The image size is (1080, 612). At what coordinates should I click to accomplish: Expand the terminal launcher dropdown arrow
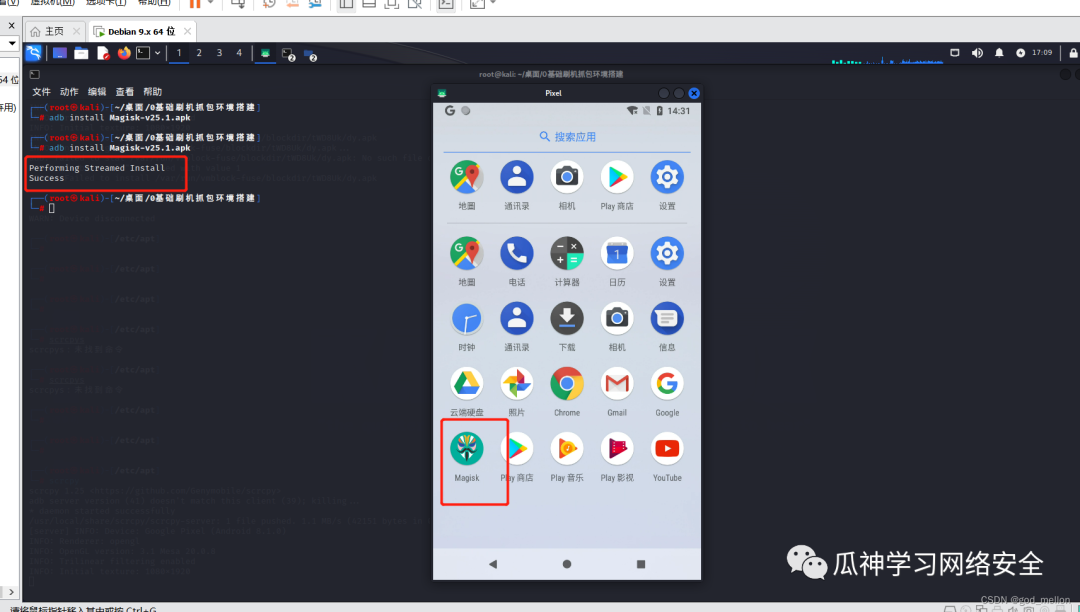coord(158,53)
